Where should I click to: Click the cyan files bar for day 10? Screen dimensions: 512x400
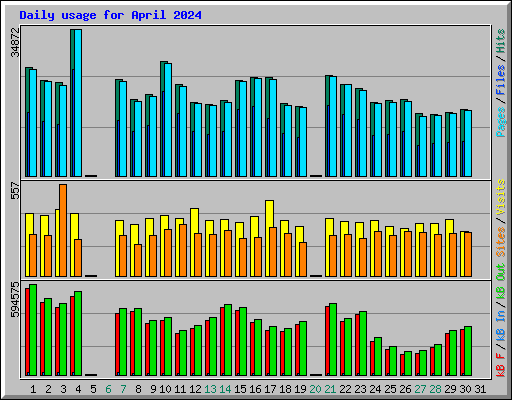pos(168,120)
